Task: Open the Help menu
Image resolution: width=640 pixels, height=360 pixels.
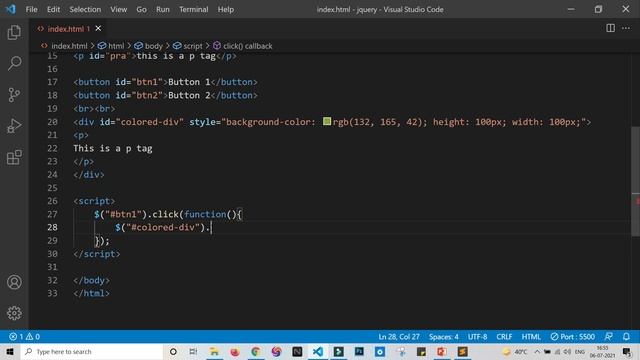Action: click(225, 9)
